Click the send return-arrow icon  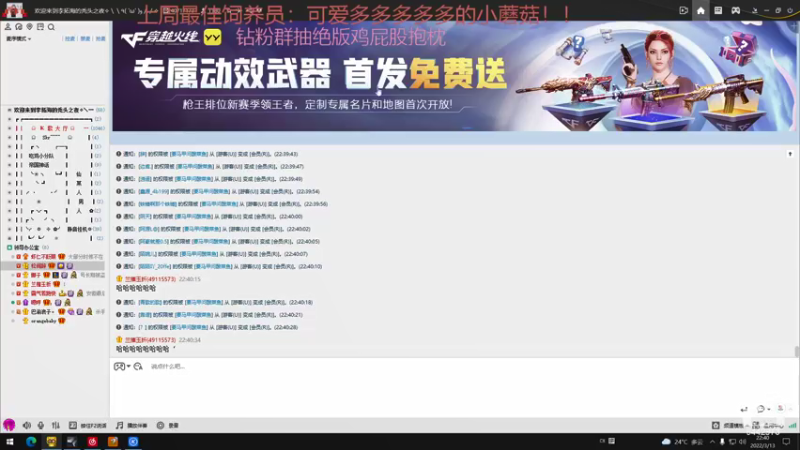tap(744, 409)
